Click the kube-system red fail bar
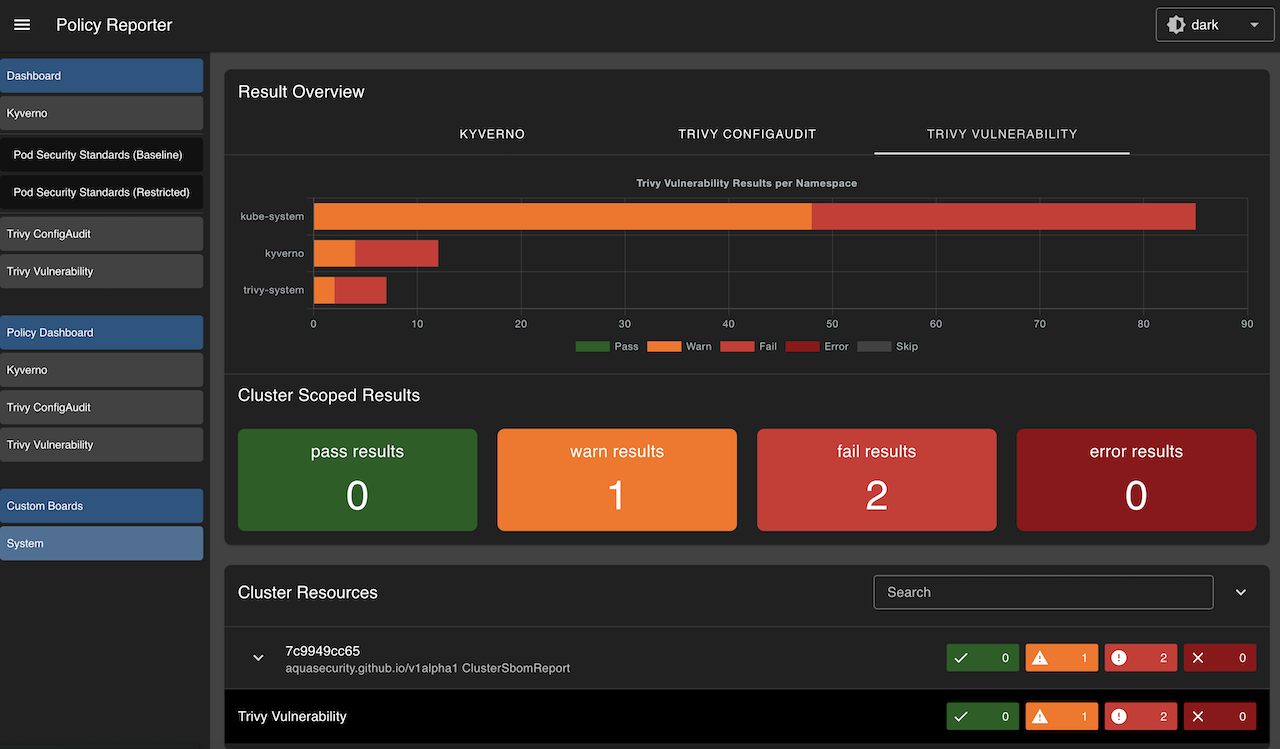This screenshot has height=749, width=1280. coord(1004,216)
